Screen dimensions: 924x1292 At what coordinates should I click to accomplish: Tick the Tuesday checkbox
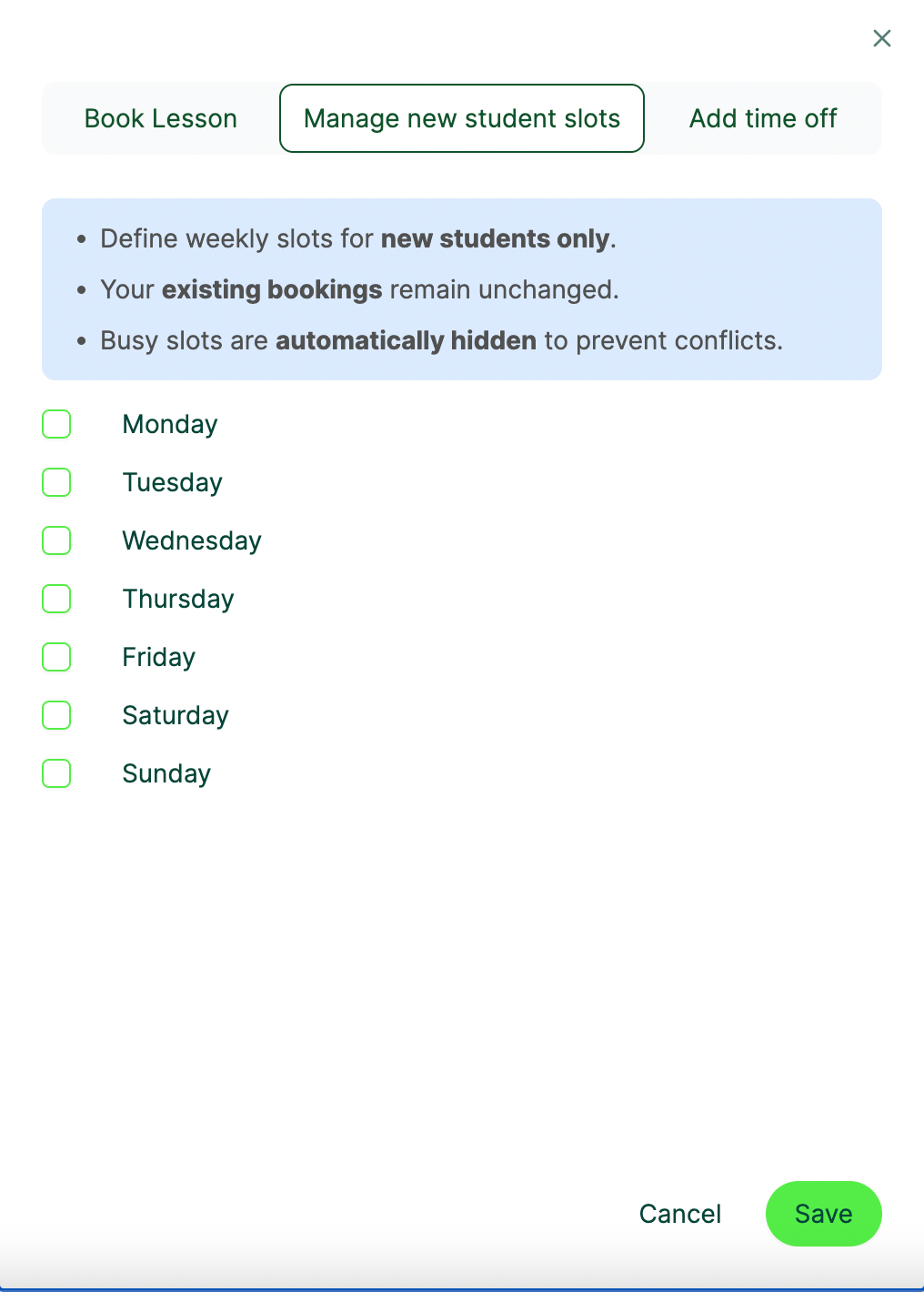(56, 482)
